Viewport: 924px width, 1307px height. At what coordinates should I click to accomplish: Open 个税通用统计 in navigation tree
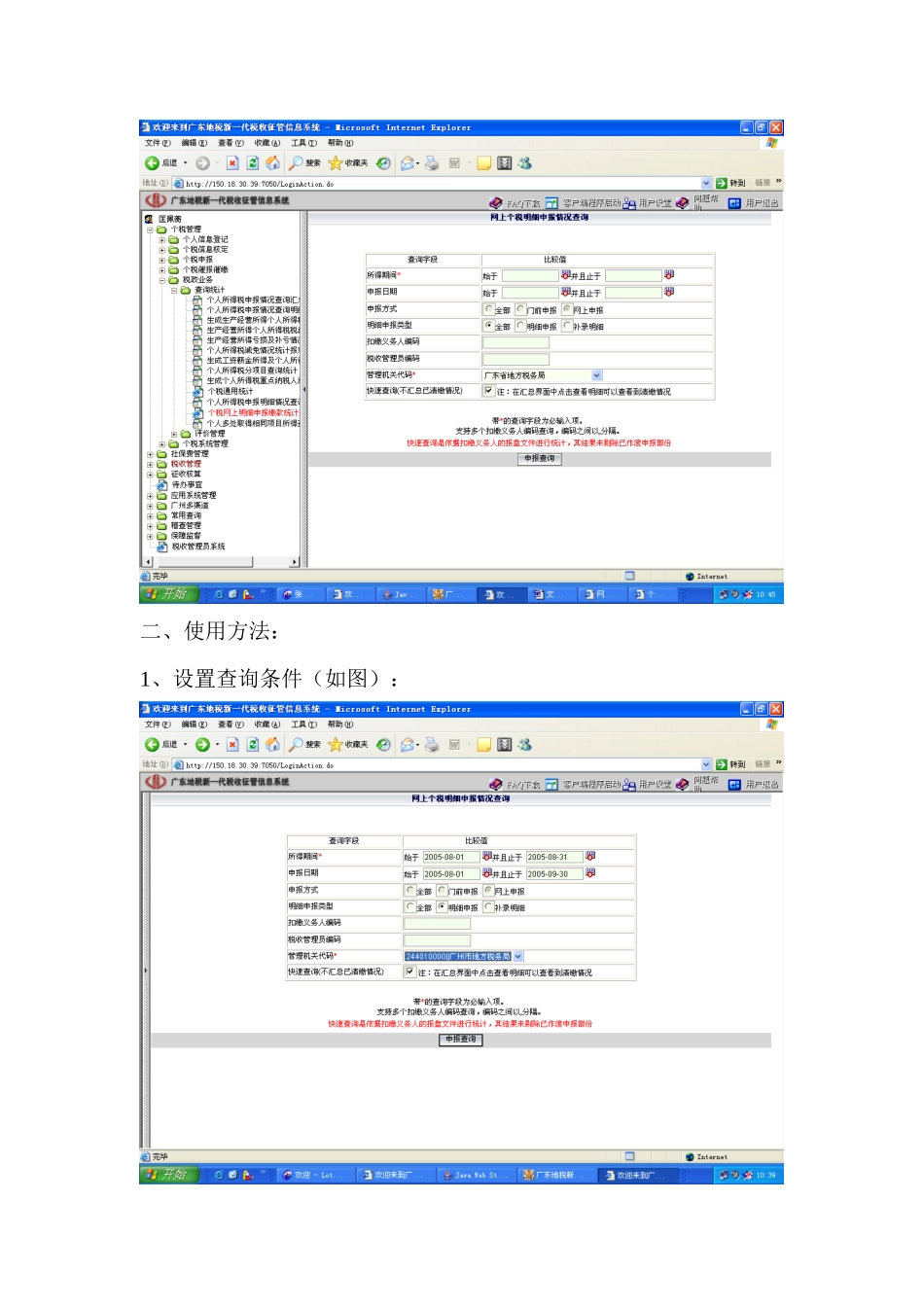pyautogui.click(x=230, y=392)
